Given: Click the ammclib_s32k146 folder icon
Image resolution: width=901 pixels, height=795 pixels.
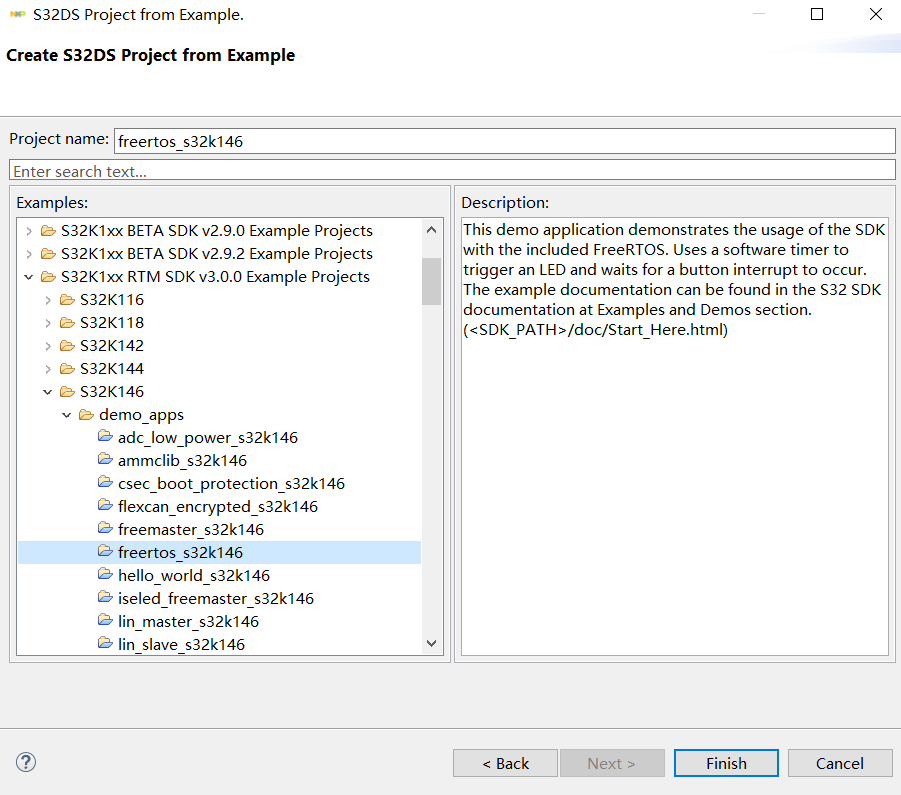Looking at the screenshot, I should [x=105, y=460].
